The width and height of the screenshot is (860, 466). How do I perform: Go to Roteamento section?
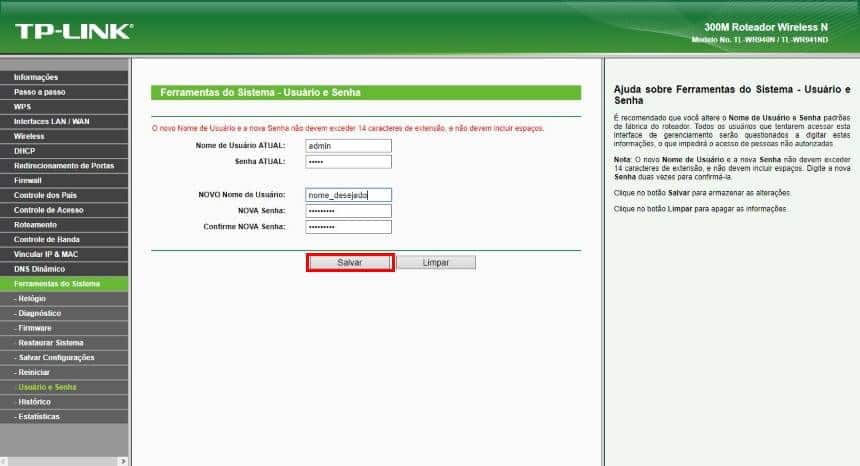(64, 225)
